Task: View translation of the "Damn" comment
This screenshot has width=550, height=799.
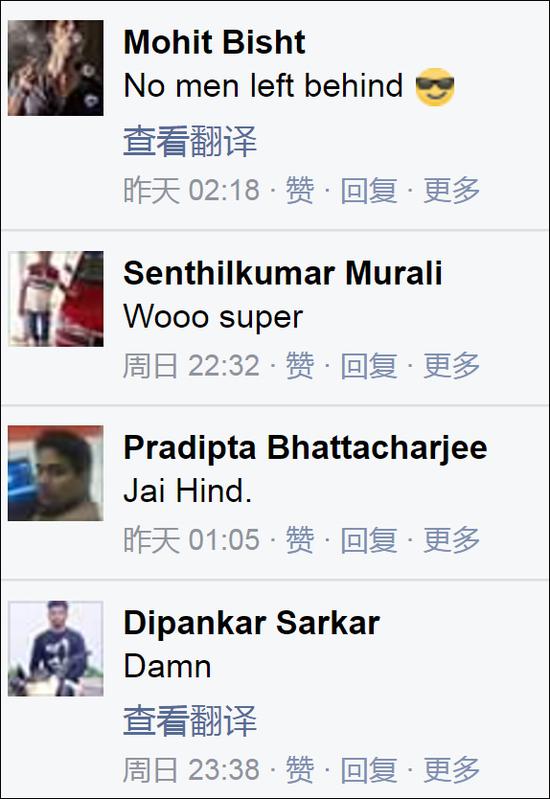Action: point(190,721)
